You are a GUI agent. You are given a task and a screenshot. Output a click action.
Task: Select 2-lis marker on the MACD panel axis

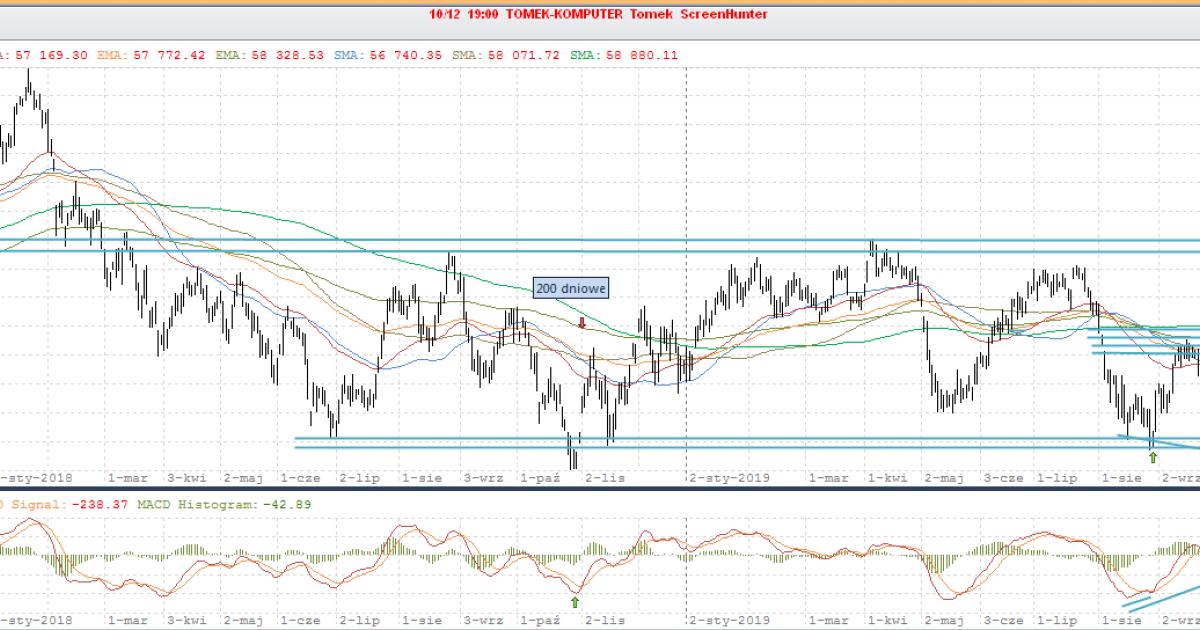(605, 620)
